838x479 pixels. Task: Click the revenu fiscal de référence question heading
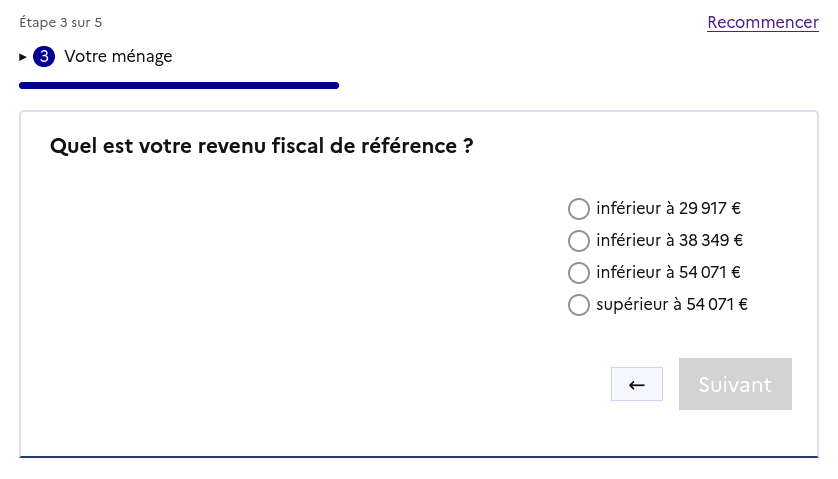[x=261, y=146]
